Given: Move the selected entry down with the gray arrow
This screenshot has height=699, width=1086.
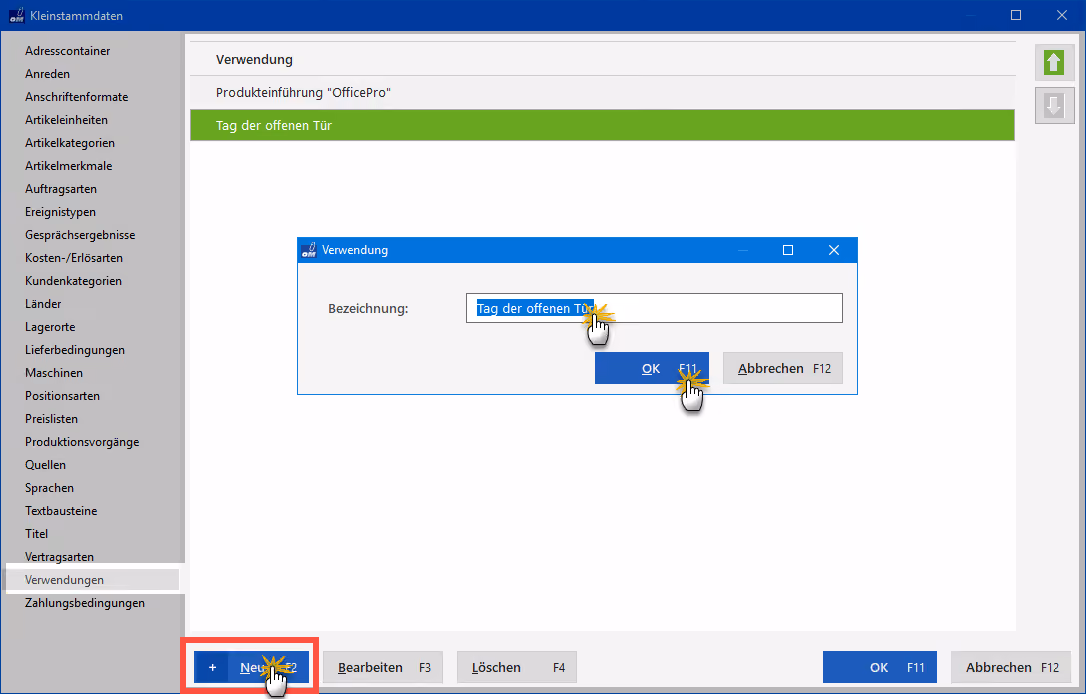Looking at the screenshot, I should 1054,106.
